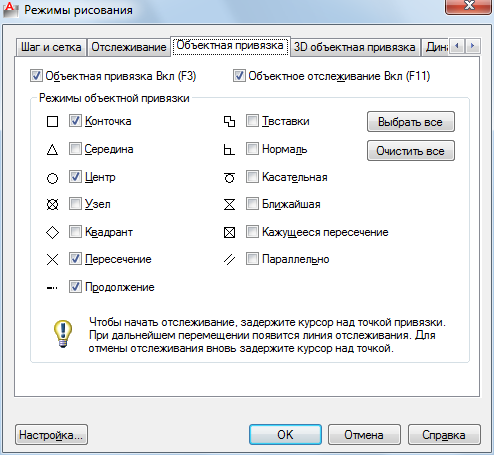
Task: Click the square Endpoint snap icon
Action: pos(52,122)
